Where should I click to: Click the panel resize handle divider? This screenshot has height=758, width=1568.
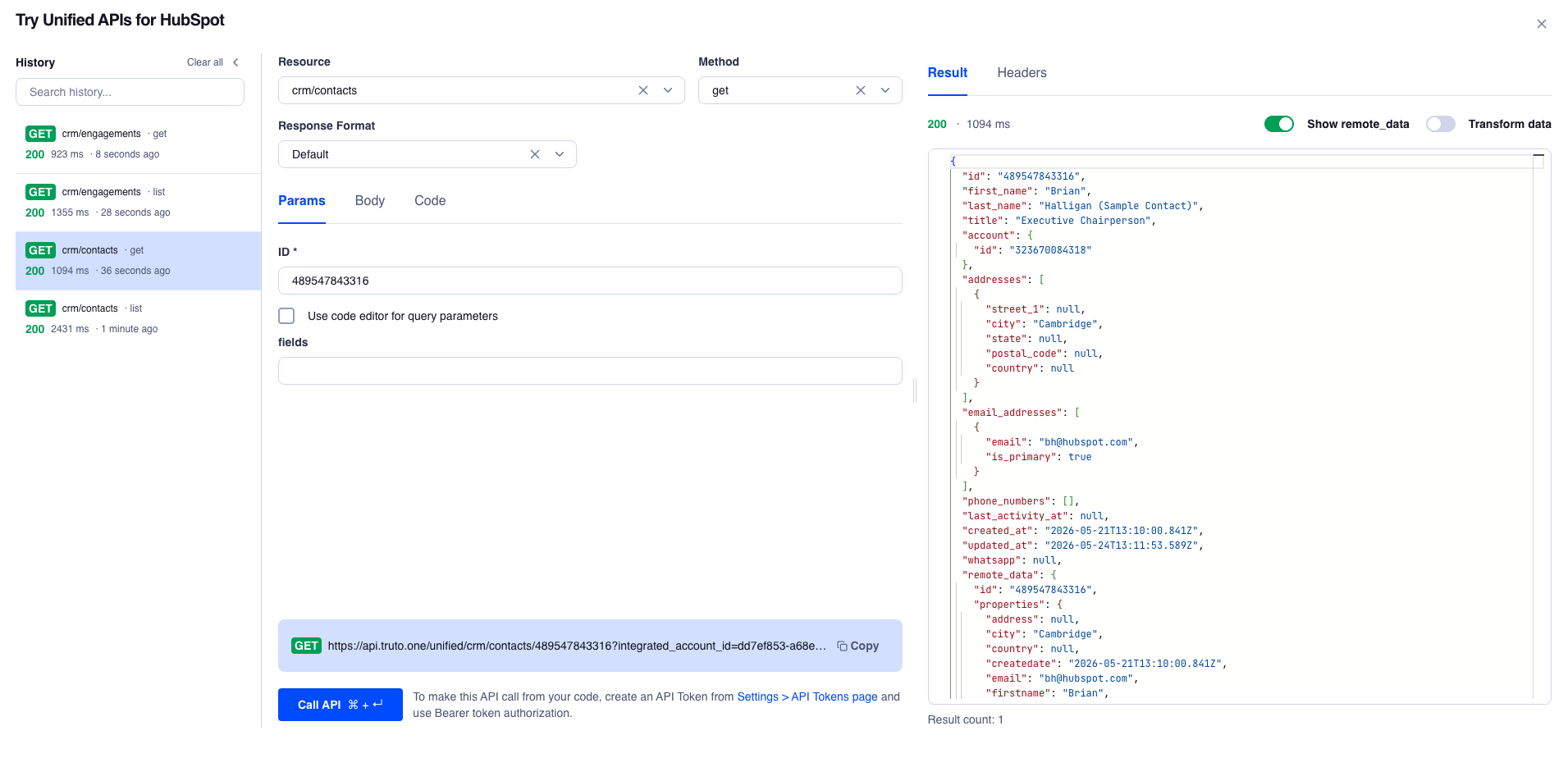(915, 390)
